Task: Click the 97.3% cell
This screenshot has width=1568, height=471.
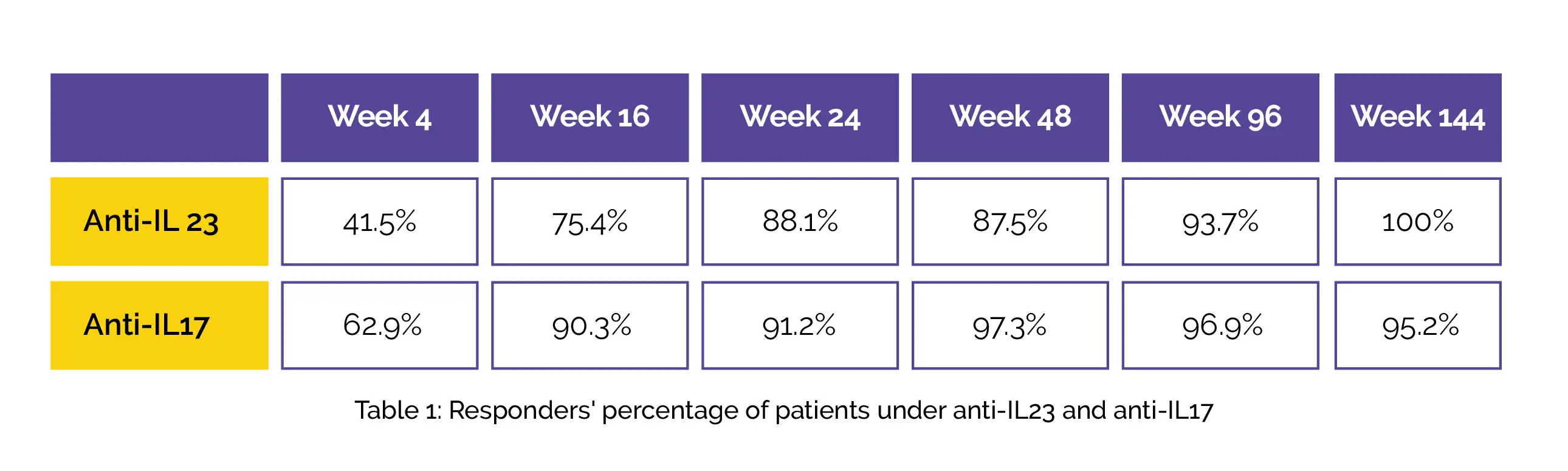Action: 1010,325
